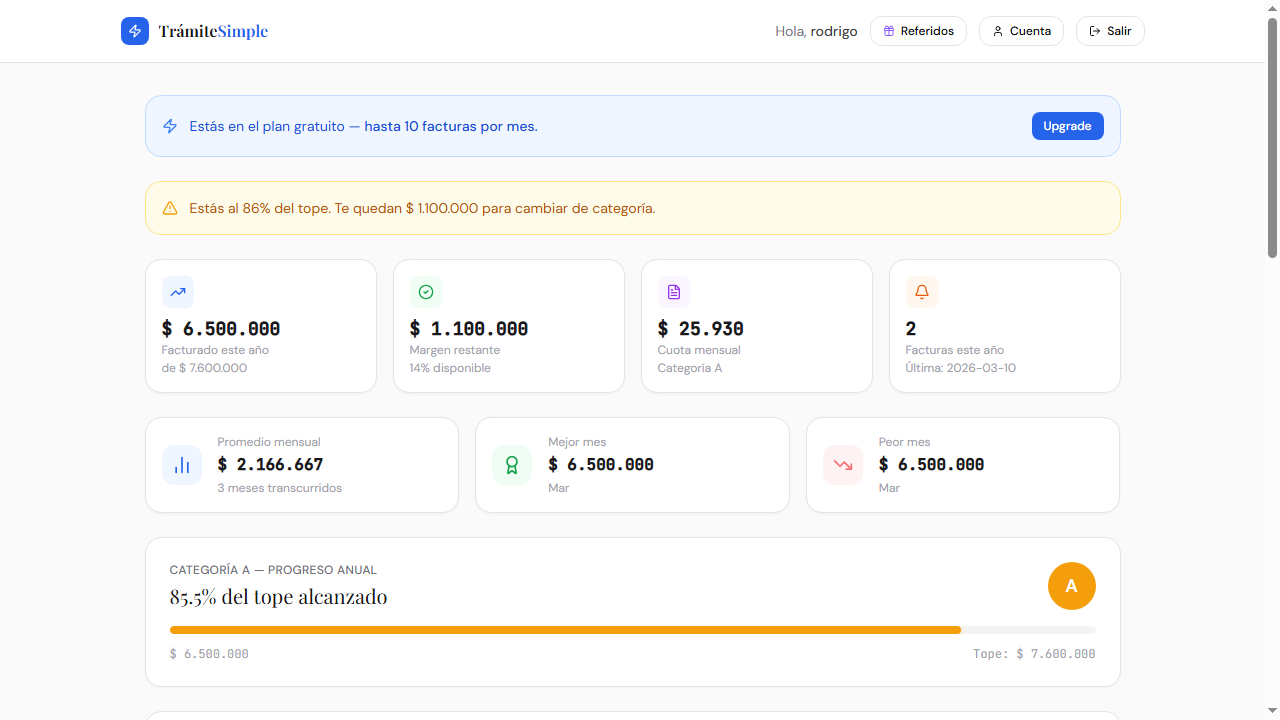Click the purple invoice icon on Cuota mensual
The height and width of the screenshot is (720, 1280).
[674, 292]
